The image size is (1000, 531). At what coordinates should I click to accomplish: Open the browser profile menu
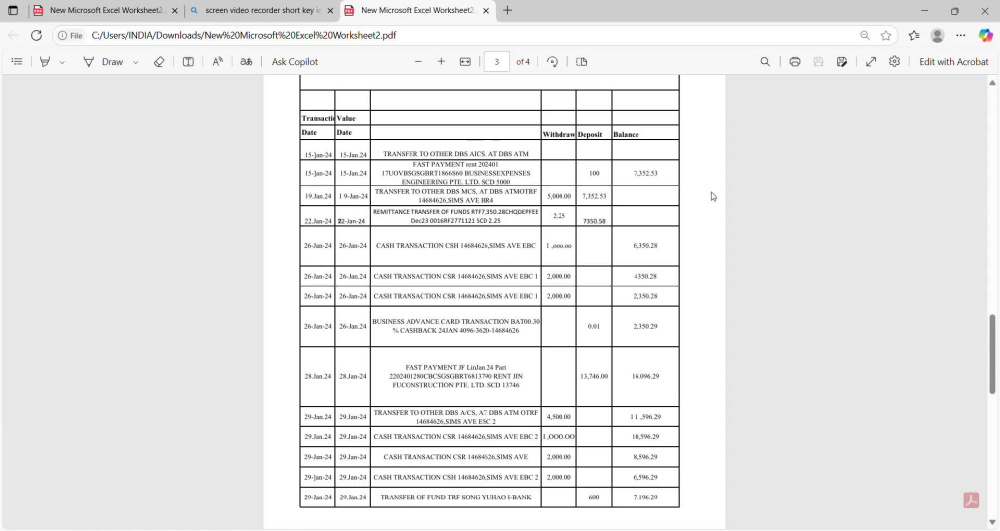pyautogui.click(x=938, y=36)
